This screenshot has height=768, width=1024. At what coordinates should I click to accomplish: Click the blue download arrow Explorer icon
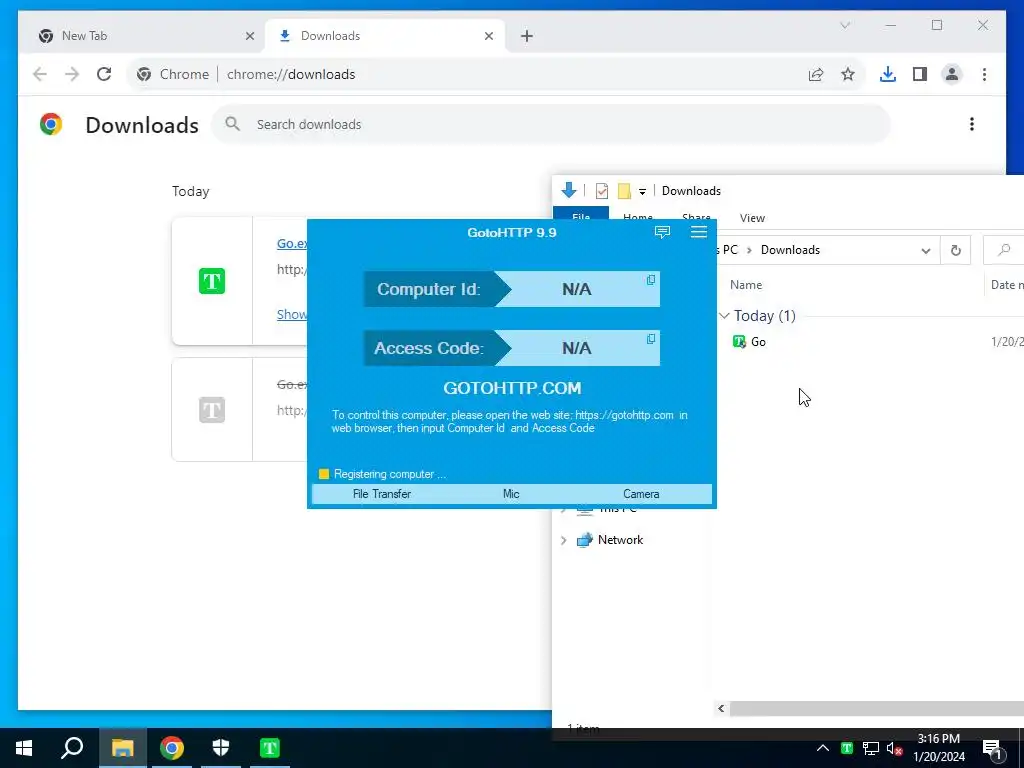point(568,190)
